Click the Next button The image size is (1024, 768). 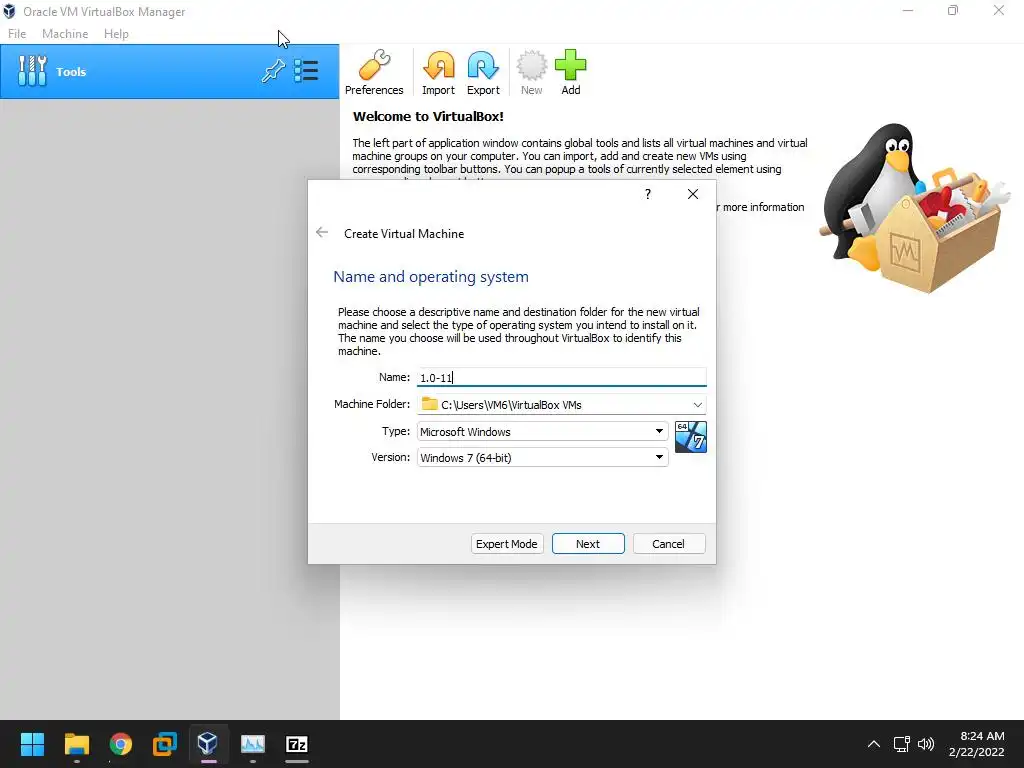pyautogui.click(x=588, y=544)
